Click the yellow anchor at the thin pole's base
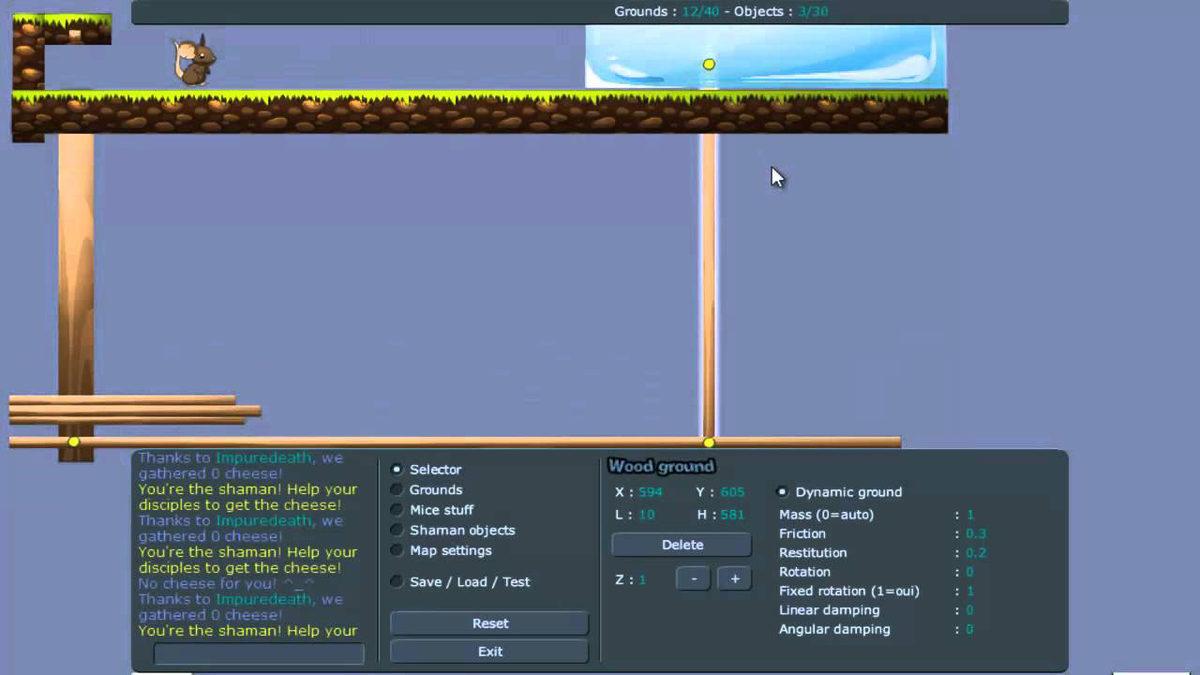 pos(709,442)
